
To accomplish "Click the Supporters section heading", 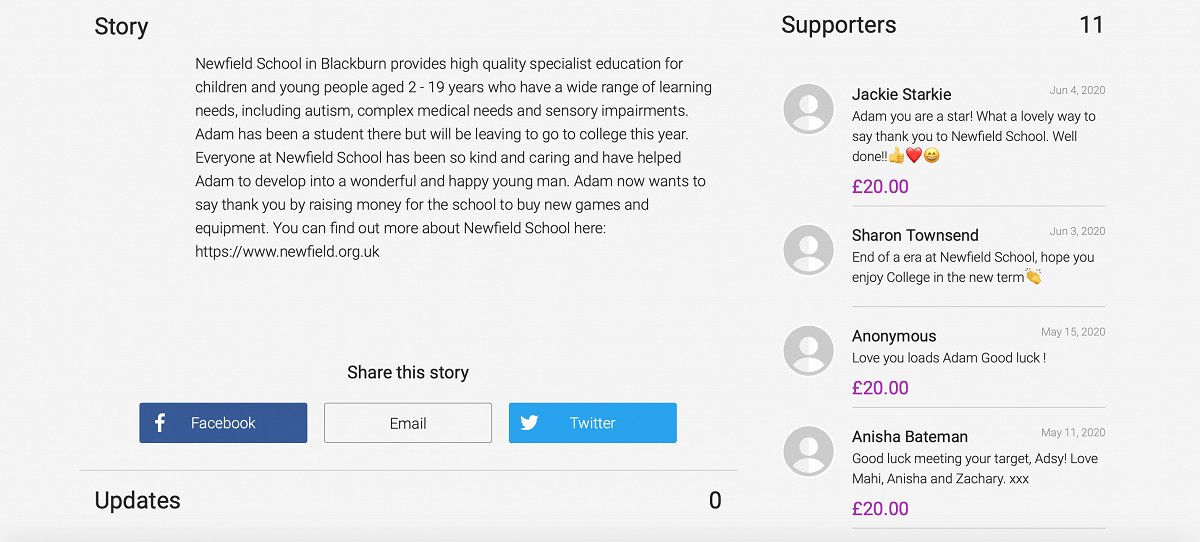I will pyautogui.click(x=838, y=25).
